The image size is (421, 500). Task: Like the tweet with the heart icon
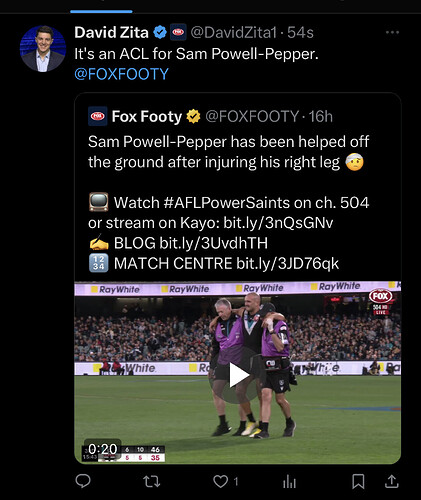(220, 481)
